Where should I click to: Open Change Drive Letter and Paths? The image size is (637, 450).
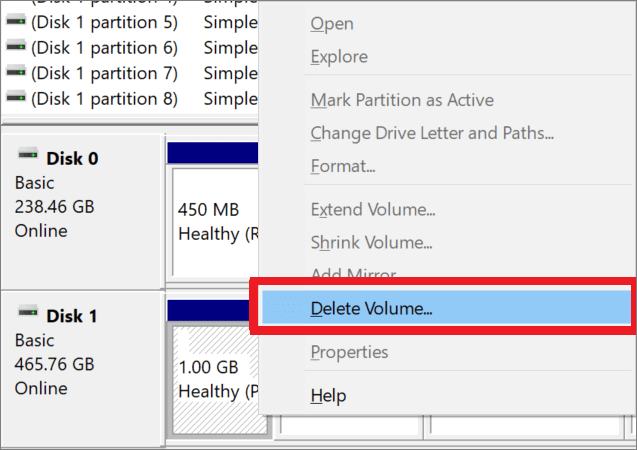click(432, 133)
